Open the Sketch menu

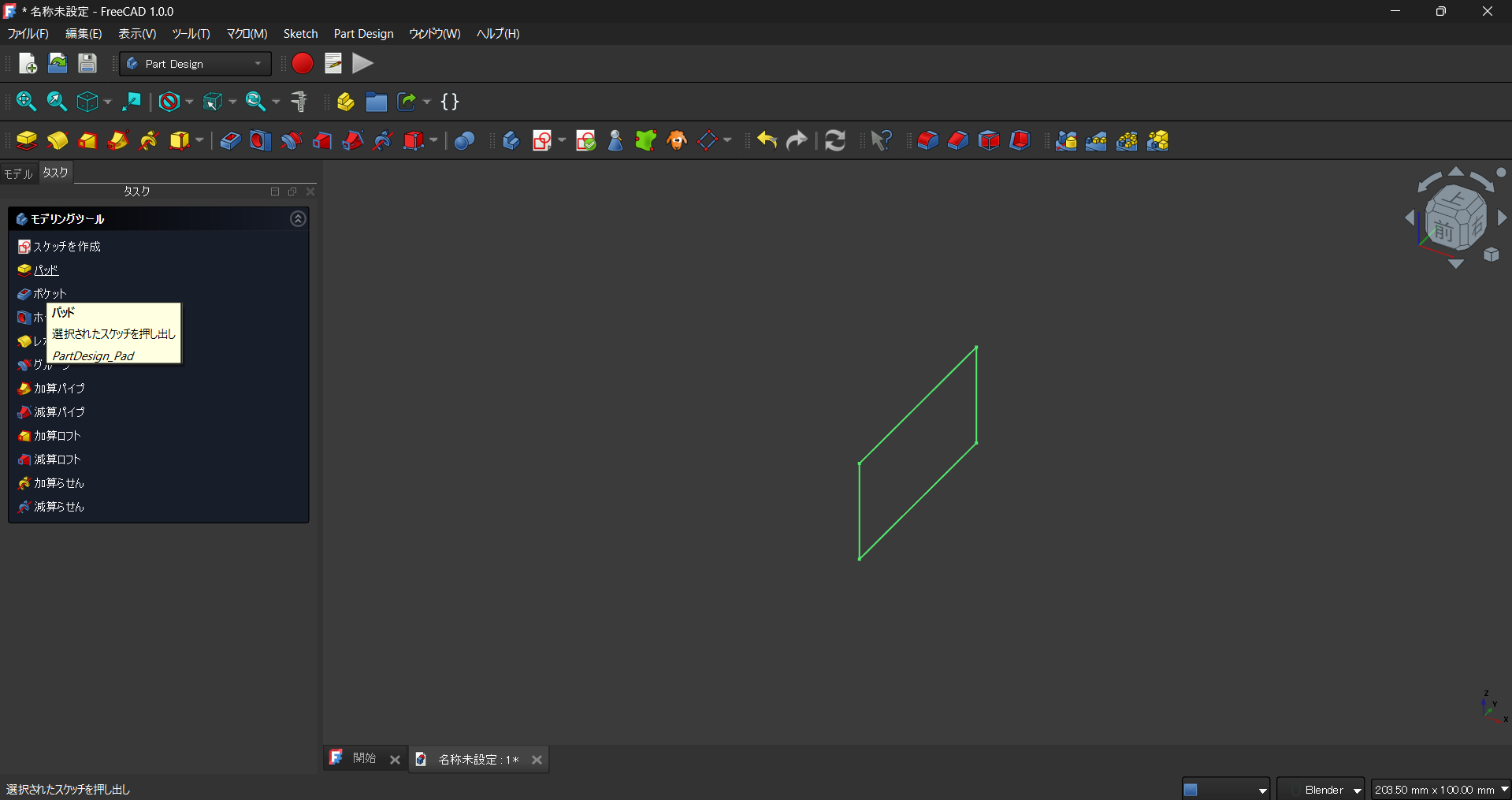[301, 34]
